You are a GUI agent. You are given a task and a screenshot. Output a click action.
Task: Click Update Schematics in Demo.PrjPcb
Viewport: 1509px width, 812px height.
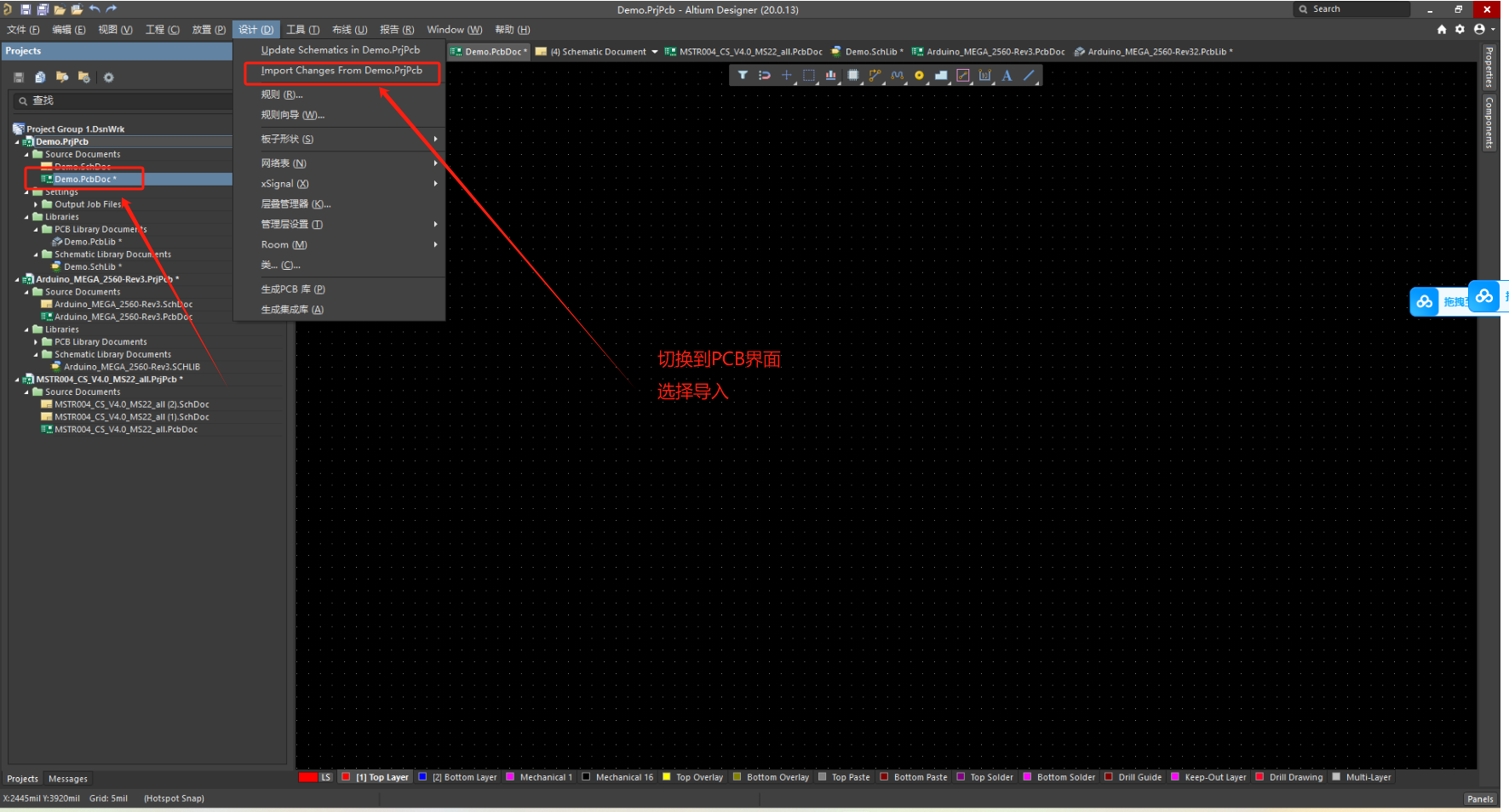click(x=340, y=50)
